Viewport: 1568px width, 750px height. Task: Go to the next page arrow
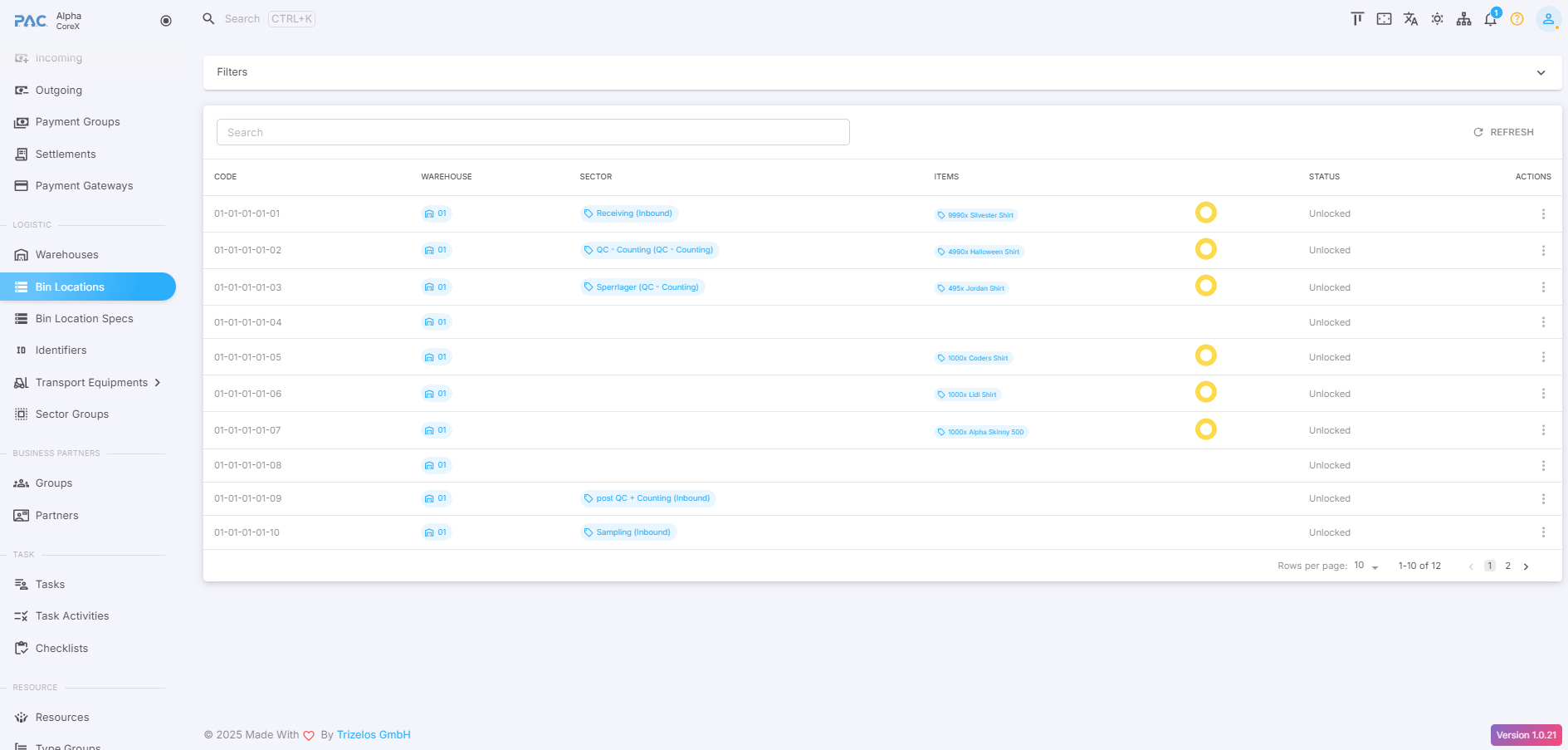click(x=1526, y=566)
